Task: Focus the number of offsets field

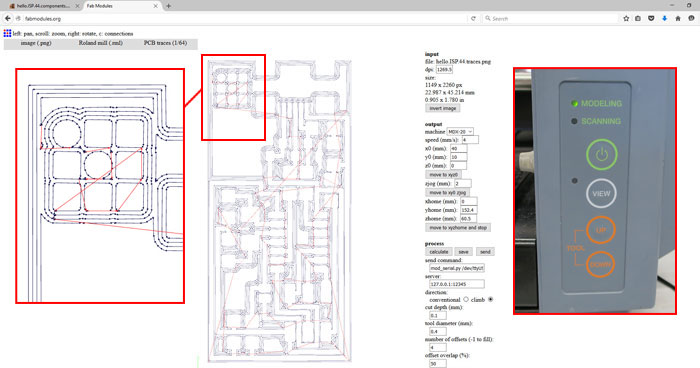Action: tap(438, 347)
